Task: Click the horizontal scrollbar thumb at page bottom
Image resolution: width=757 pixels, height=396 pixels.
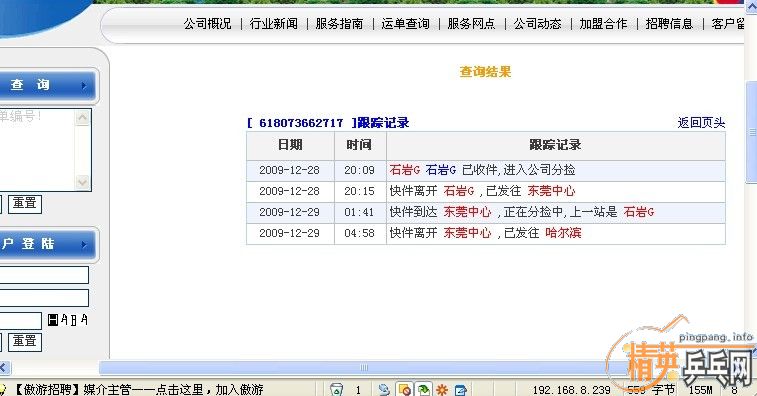Action: point(364,368)
